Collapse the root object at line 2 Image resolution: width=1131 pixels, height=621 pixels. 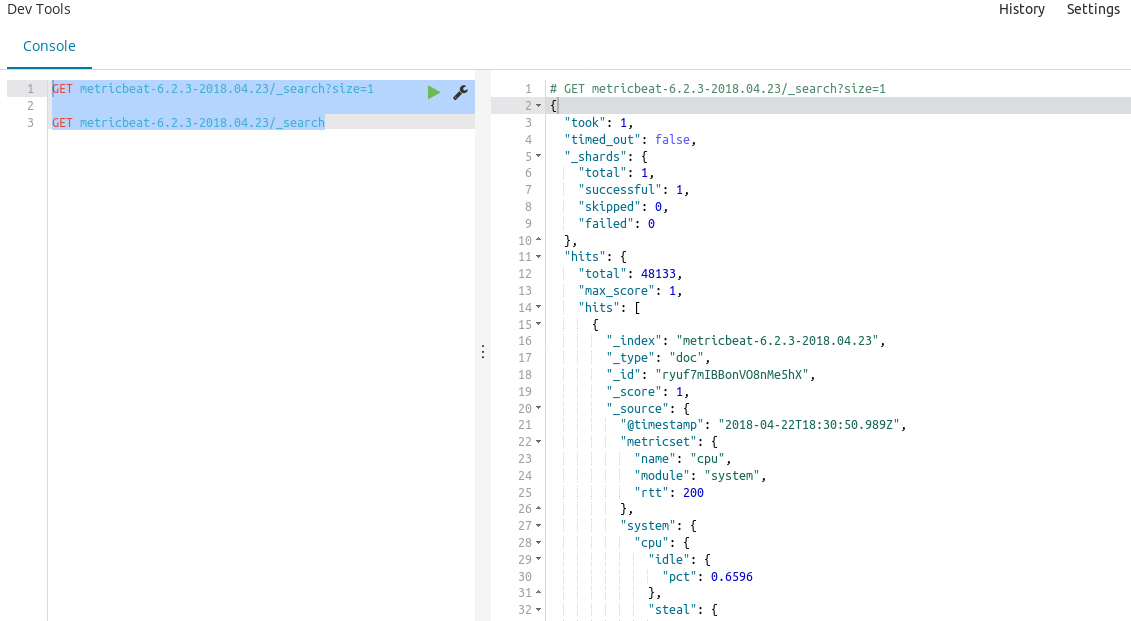coord(538,106)
